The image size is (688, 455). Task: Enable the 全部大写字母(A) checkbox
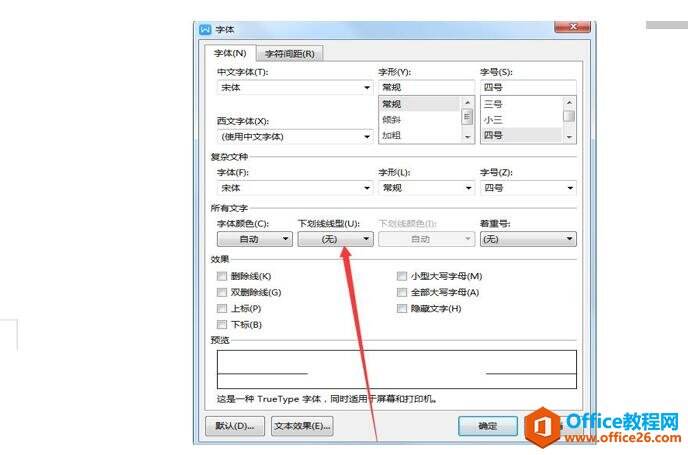point(401,292)
